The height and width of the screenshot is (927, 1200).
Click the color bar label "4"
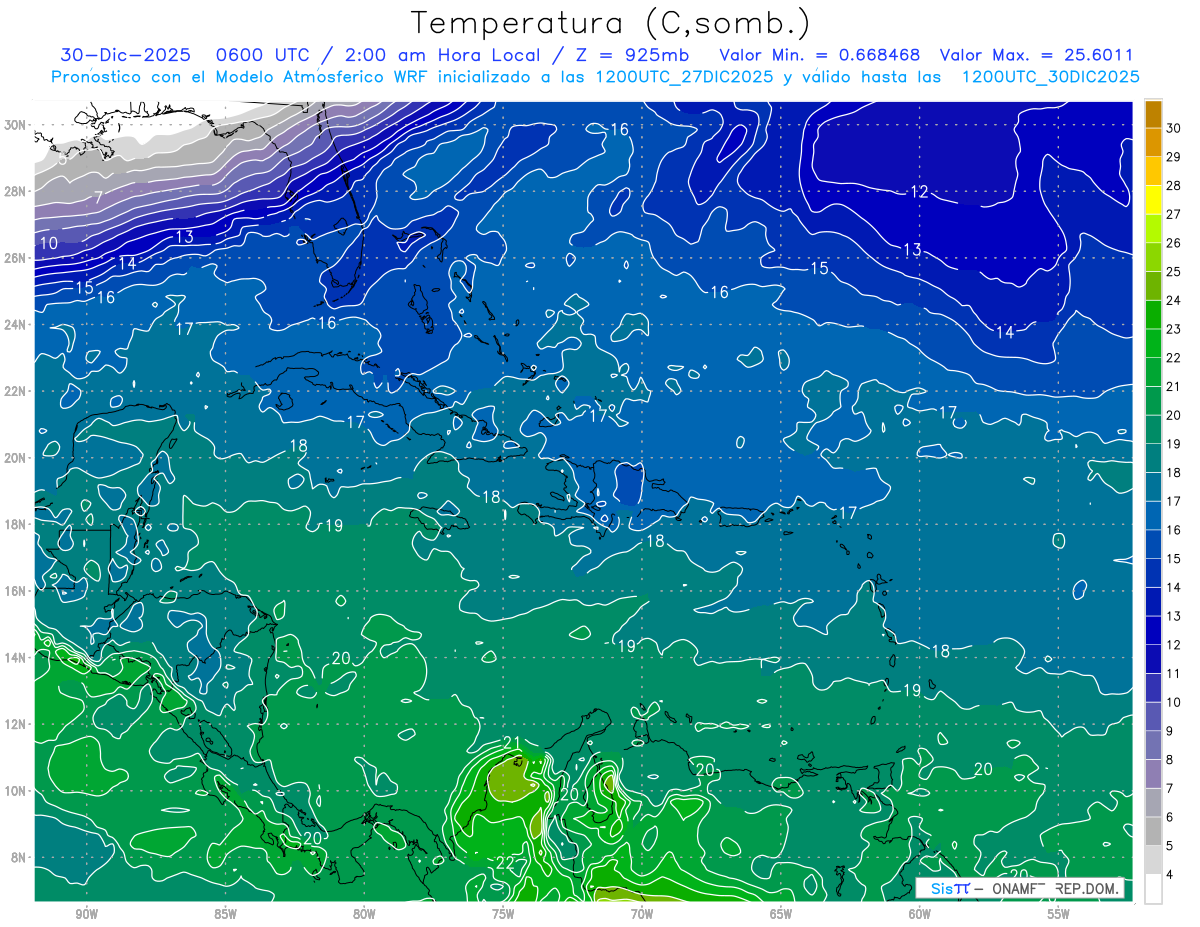(x=1170, y=875)
